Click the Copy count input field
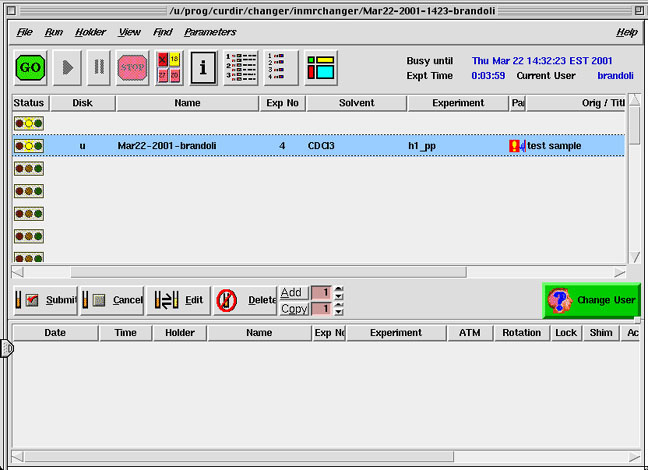 click(320, 309)
